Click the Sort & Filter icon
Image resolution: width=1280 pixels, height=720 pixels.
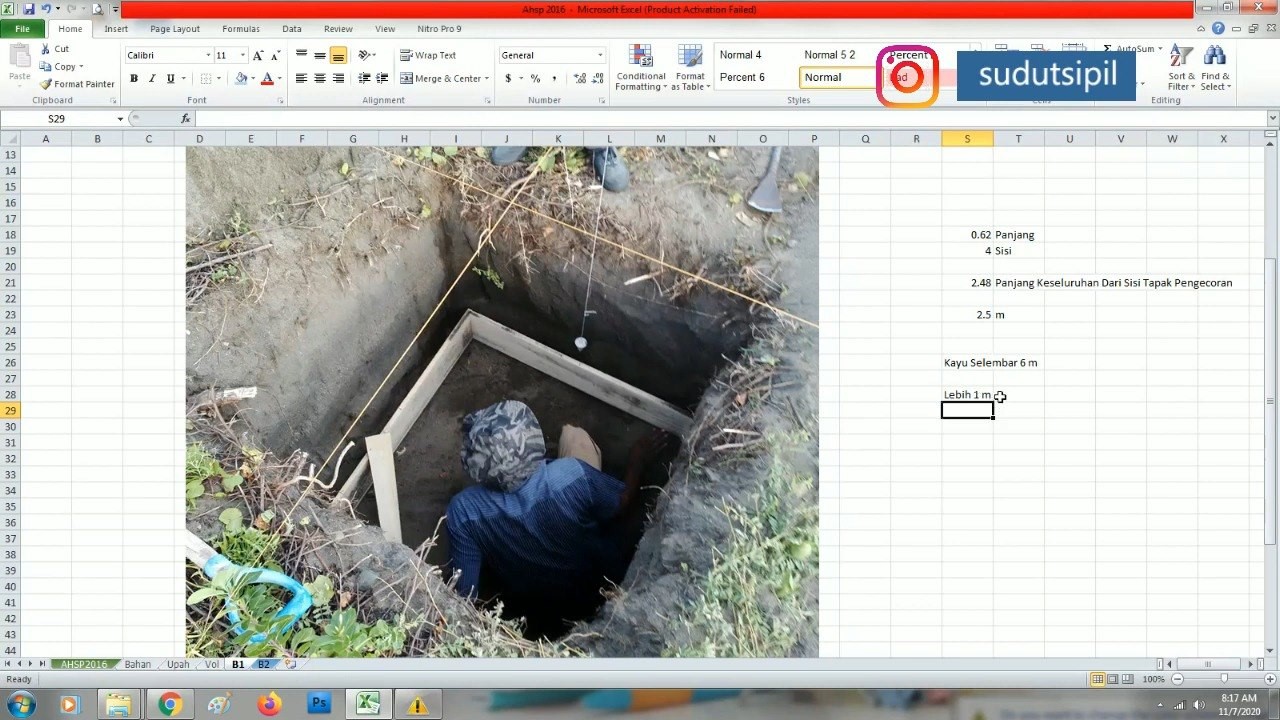click(x=1182, y=57)
